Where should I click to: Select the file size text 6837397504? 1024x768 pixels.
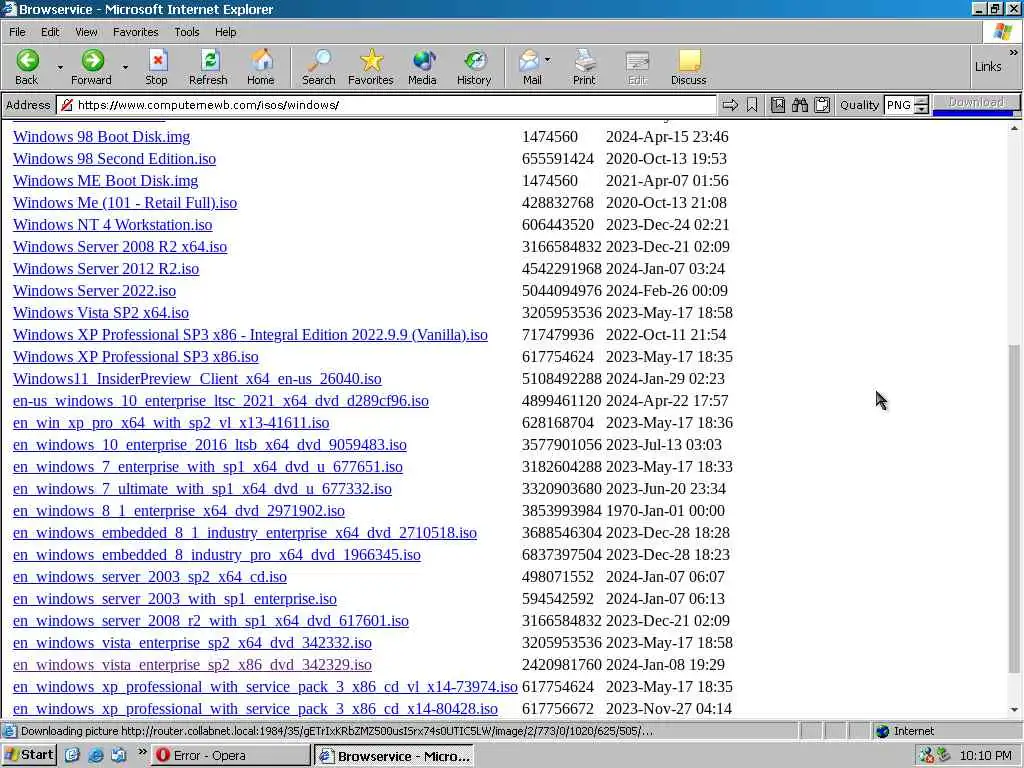[x=562, y=555]
